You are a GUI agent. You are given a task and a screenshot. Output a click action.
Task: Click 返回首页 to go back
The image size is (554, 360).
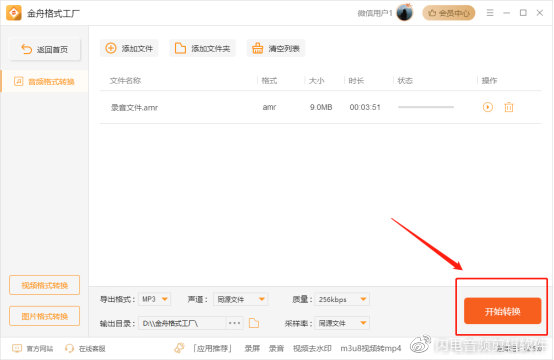[x=45, y=49]
